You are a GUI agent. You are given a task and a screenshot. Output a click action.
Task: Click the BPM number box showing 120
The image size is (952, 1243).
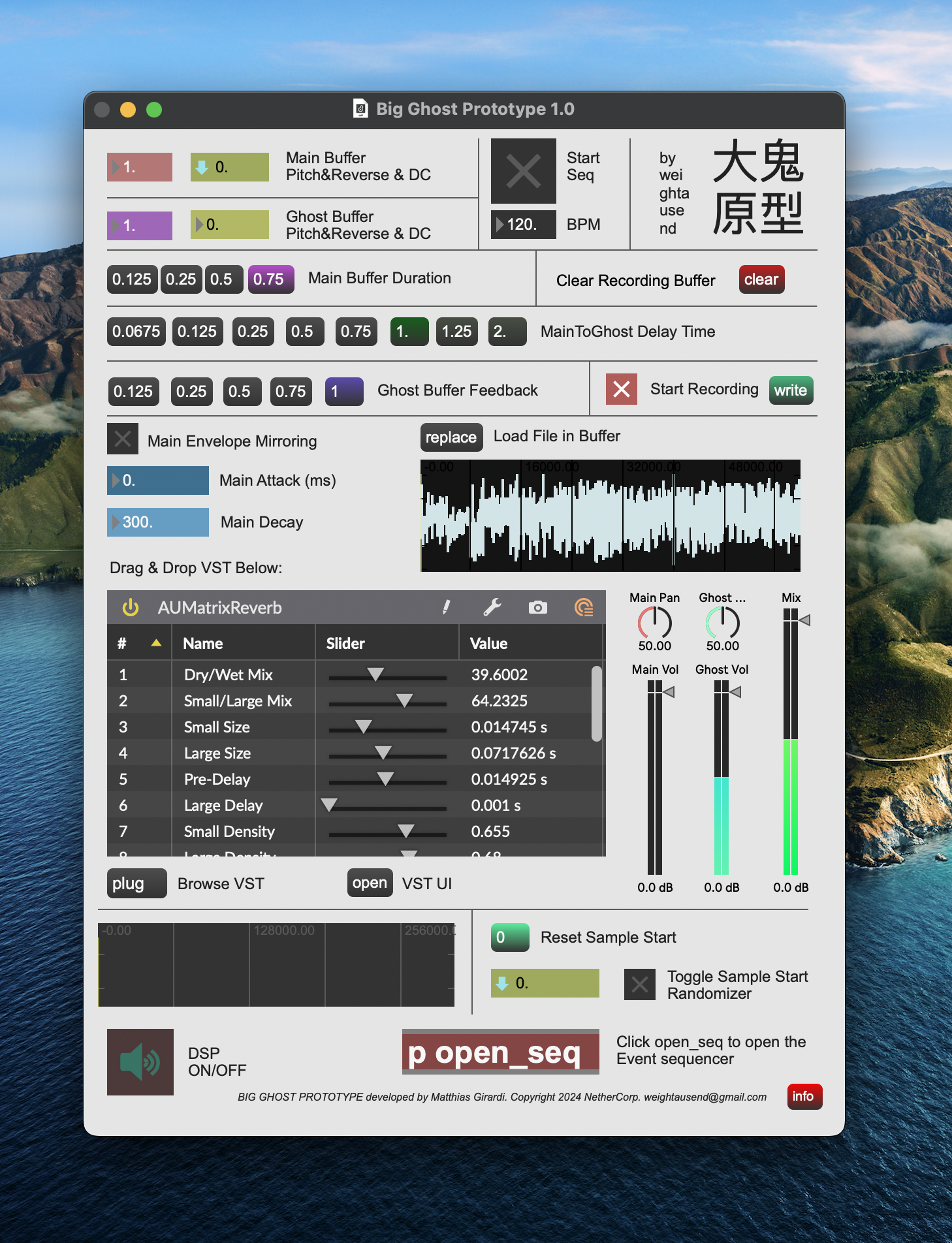click(524, 225)
